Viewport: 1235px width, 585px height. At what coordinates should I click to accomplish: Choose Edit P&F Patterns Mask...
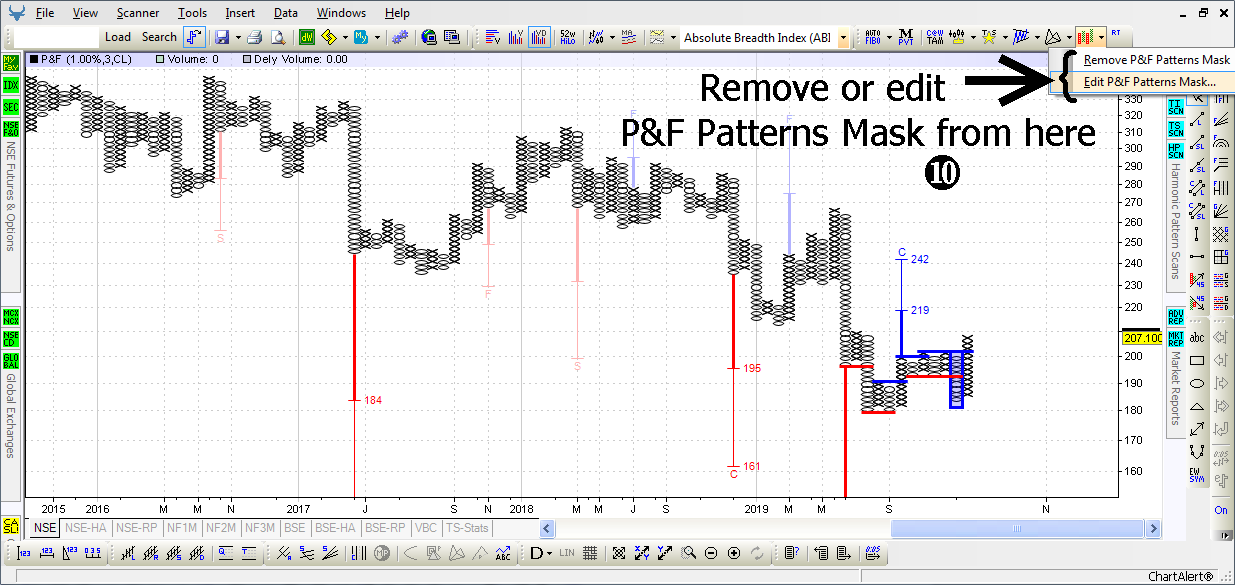click(1143, 82)
